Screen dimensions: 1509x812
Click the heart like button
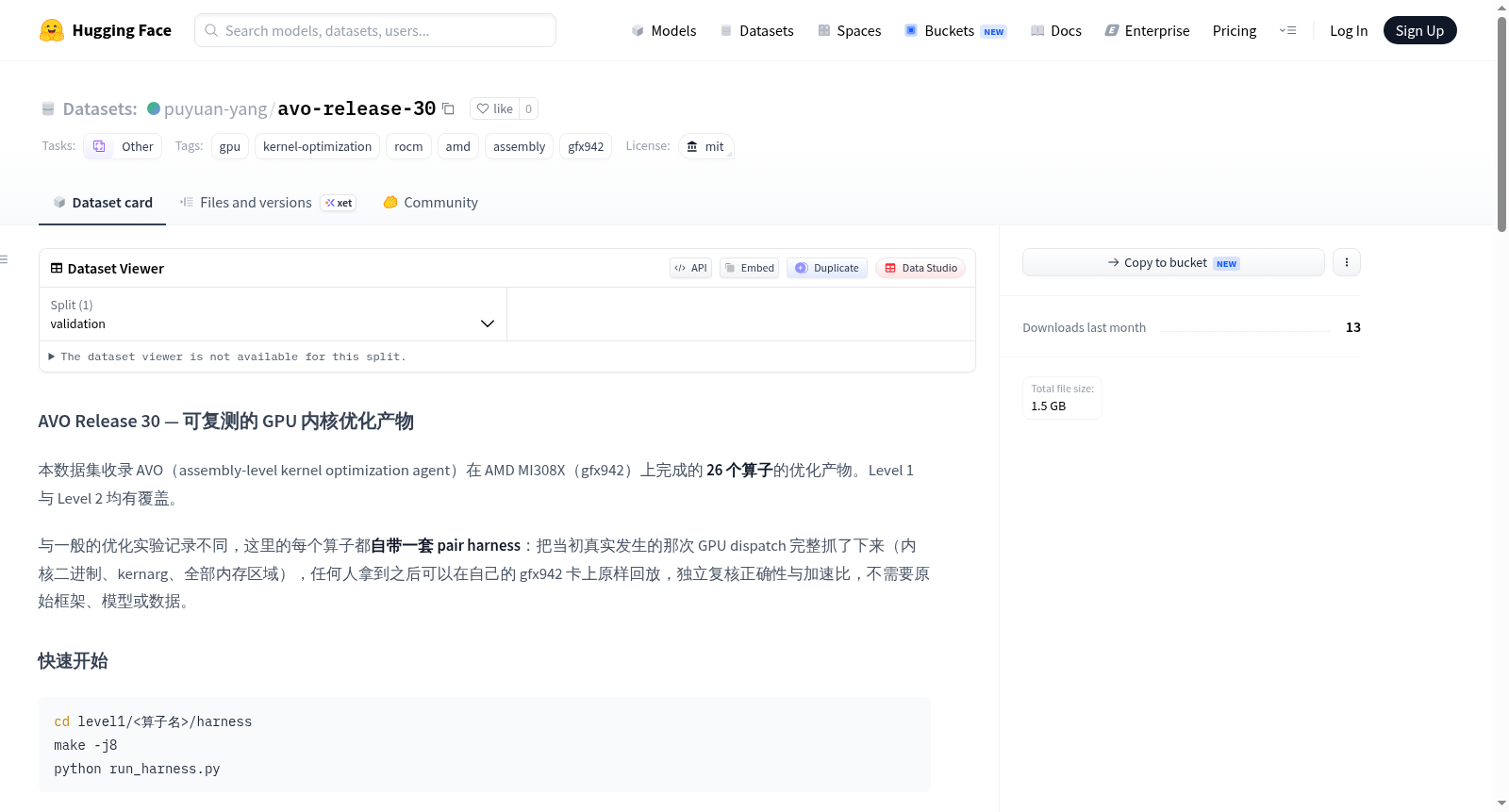tap(494, 108)
